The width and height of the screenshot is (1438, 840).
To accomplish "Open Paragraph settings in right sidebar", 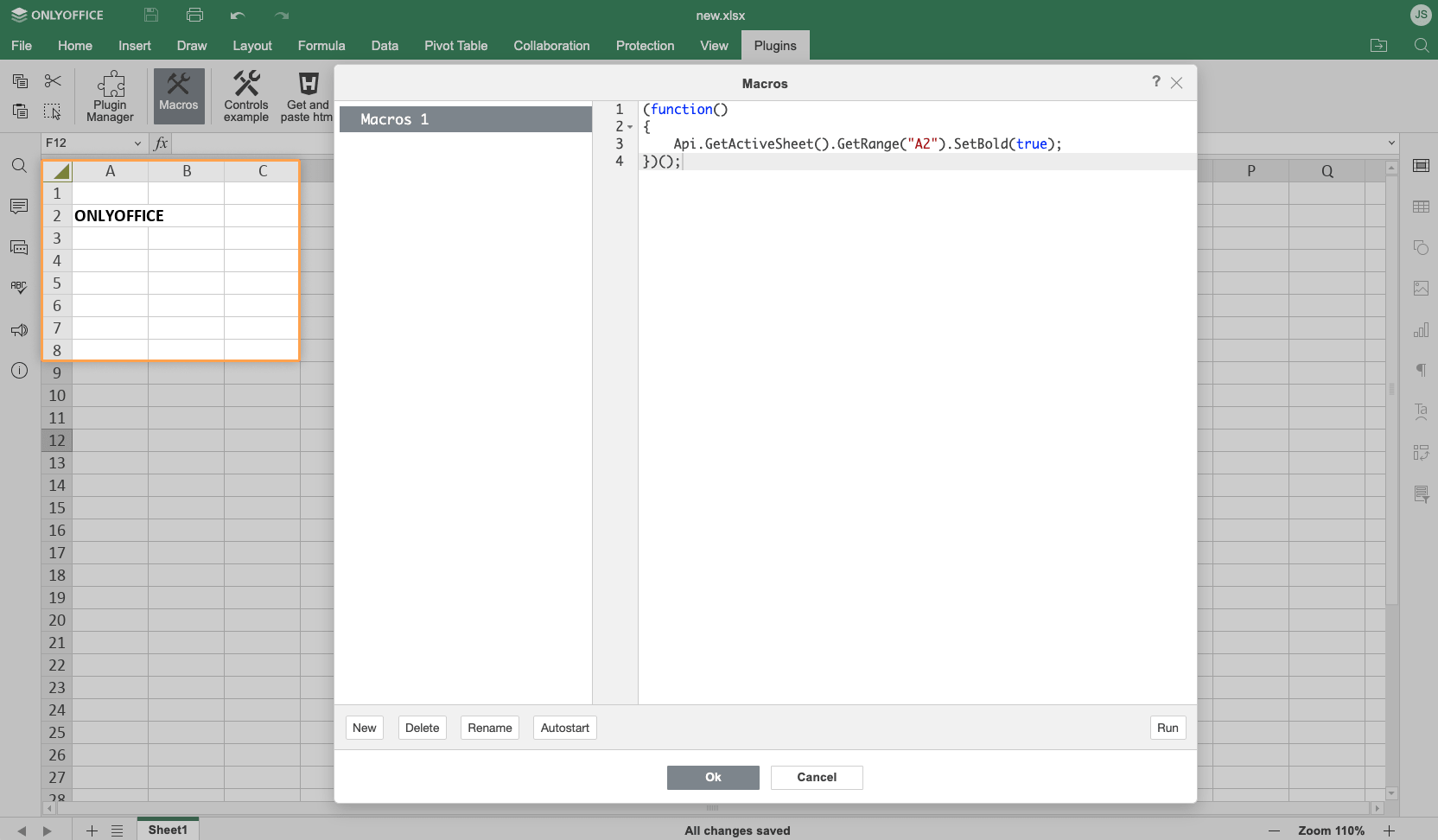I will (x=1421, y=370).
